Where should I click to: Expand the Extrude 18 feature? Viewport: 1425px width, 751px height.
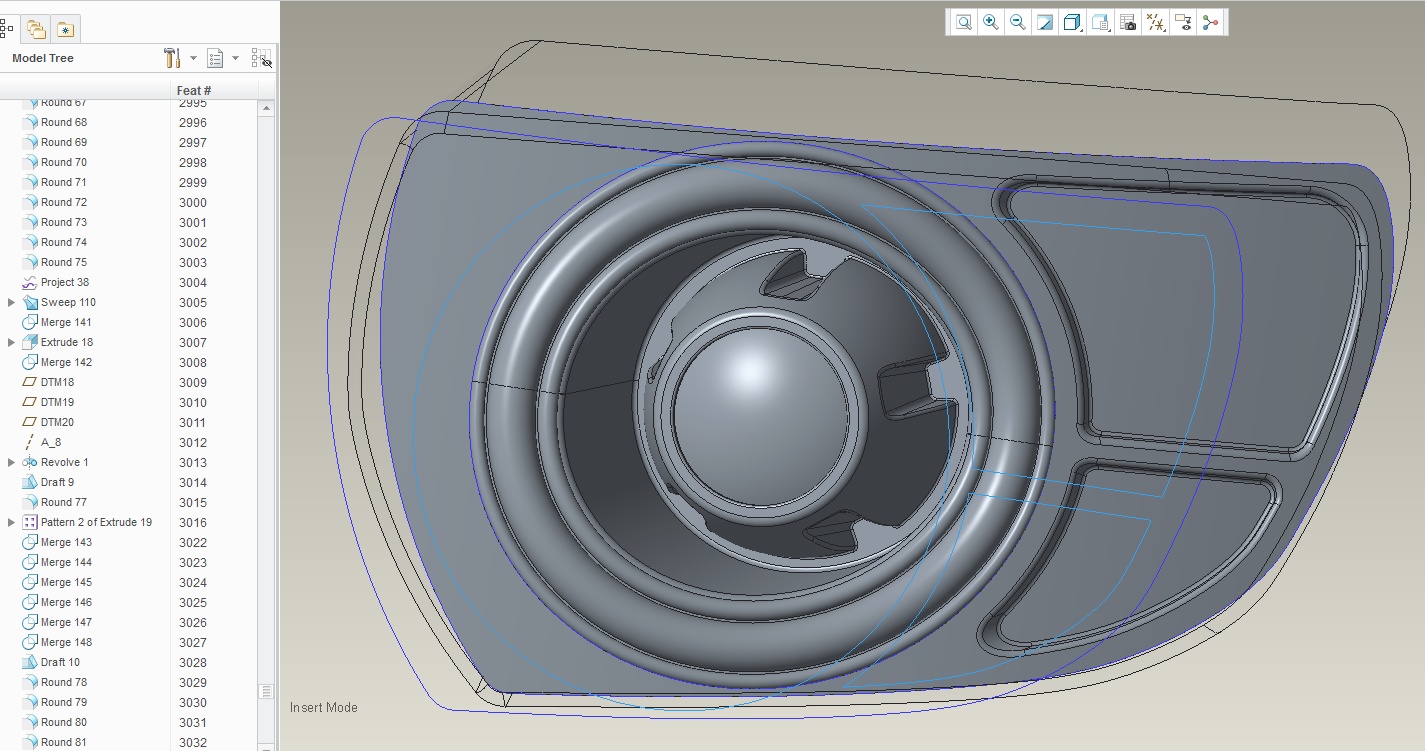coord(11,342)
